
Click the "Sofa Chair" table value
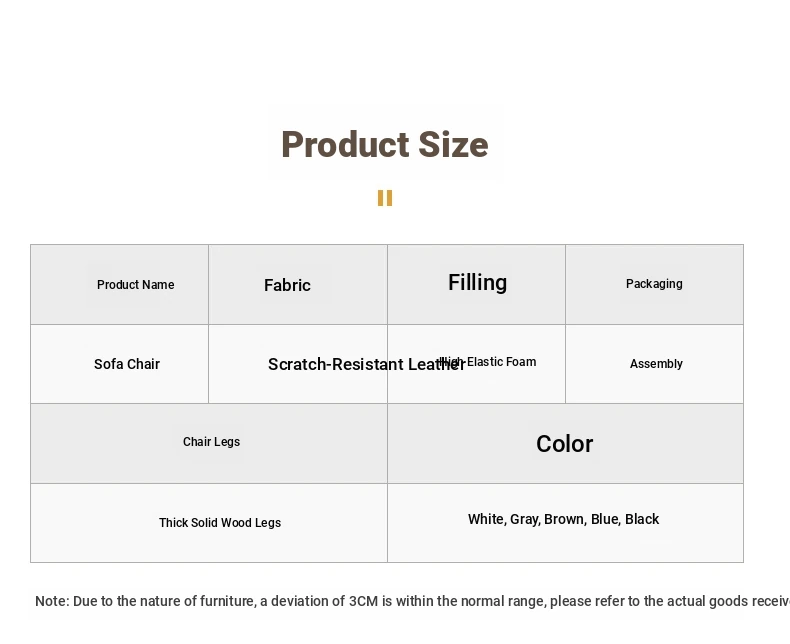(x=127, y=364)
